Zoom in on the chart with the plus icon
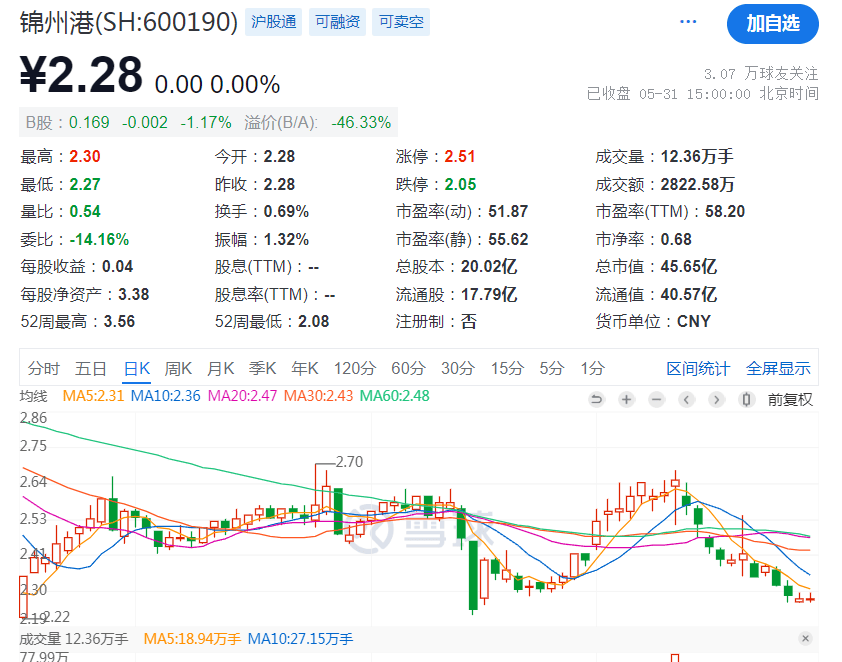The height and width of the screenshot is (662, 842). [626, 399]
